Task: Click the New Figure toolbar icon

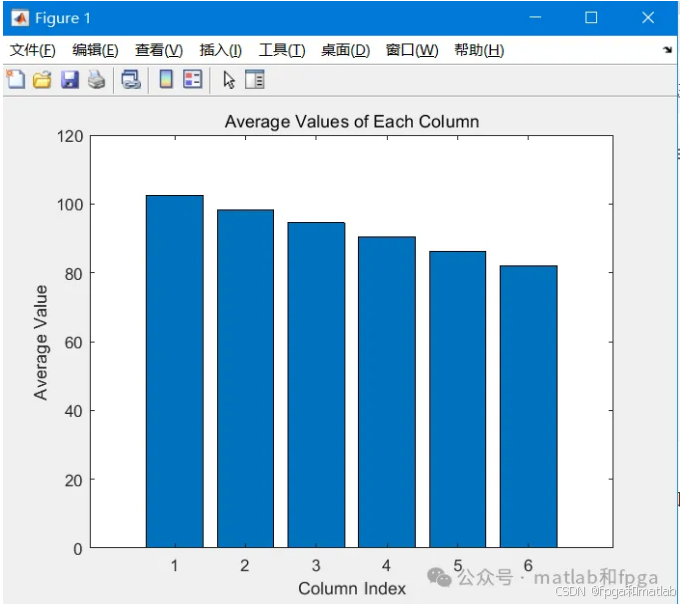Action: pyautogui.click(x=16, y=79)
